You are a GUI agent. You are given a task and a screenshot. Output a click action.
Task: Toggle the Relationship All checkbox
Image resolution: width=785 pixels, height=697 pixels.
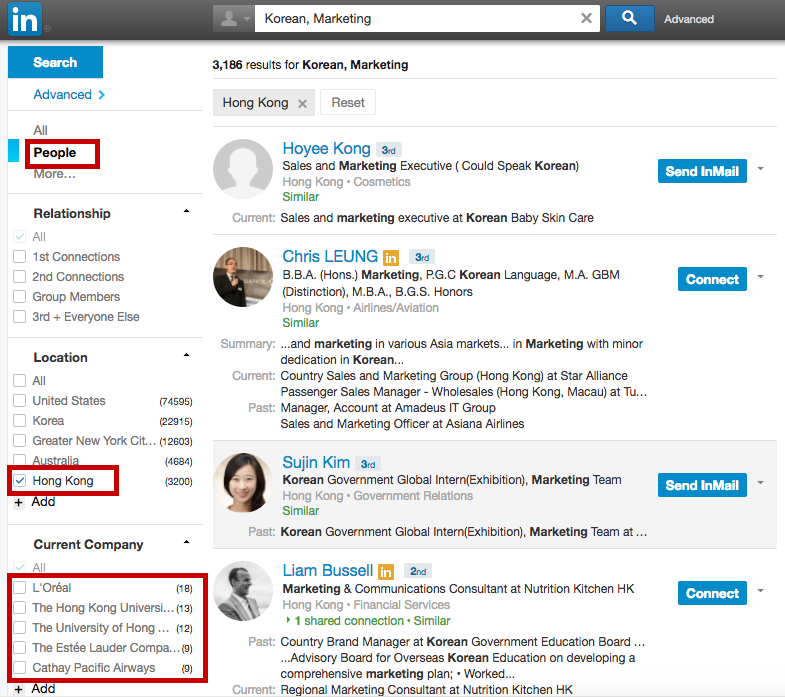[x=20, y=236]
